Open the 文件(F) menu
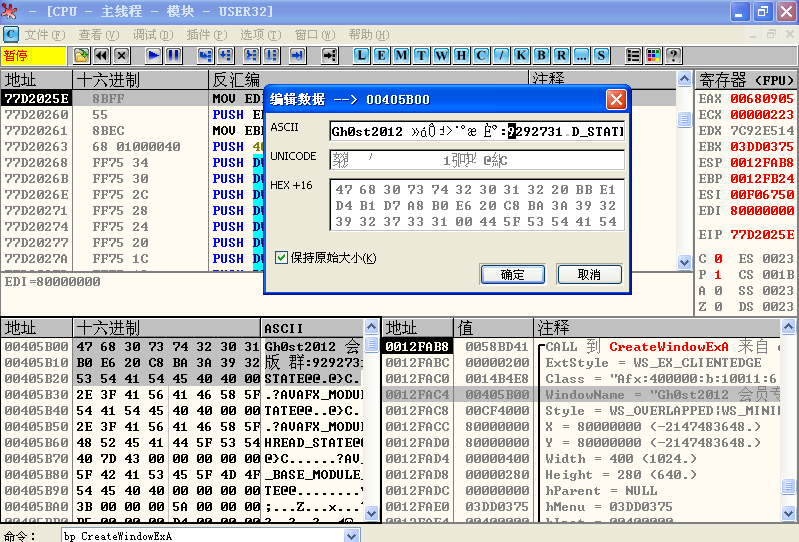Image resolution: width=799 pixels, height=542 pixels. point(45,35)
